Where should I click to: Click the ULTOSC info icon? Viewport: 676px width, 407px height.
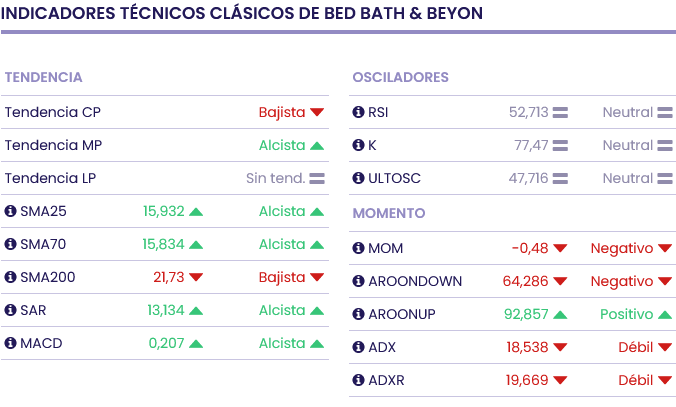358,178
